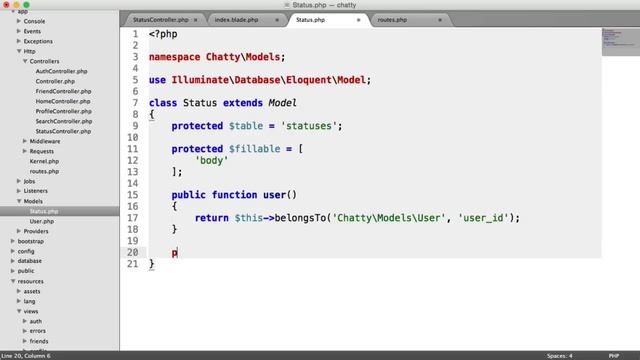This screenshot has height=360, width=640.
Task: Open routes.php in sidebar tree
Action: point(44,171)
